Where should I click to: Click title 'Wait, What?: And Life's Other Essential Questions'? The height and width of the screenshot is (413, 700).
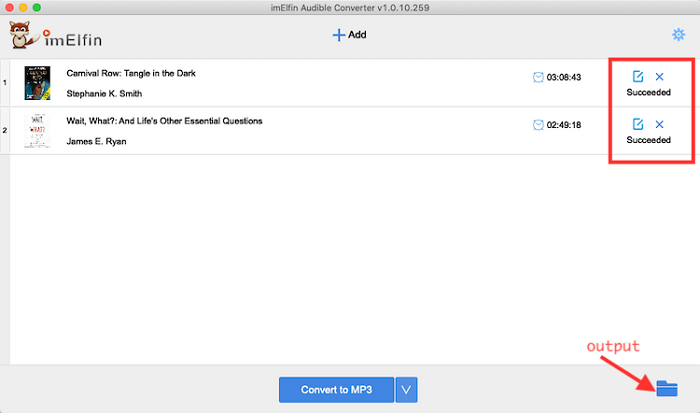pyautogui.click(x=164, y=121)
